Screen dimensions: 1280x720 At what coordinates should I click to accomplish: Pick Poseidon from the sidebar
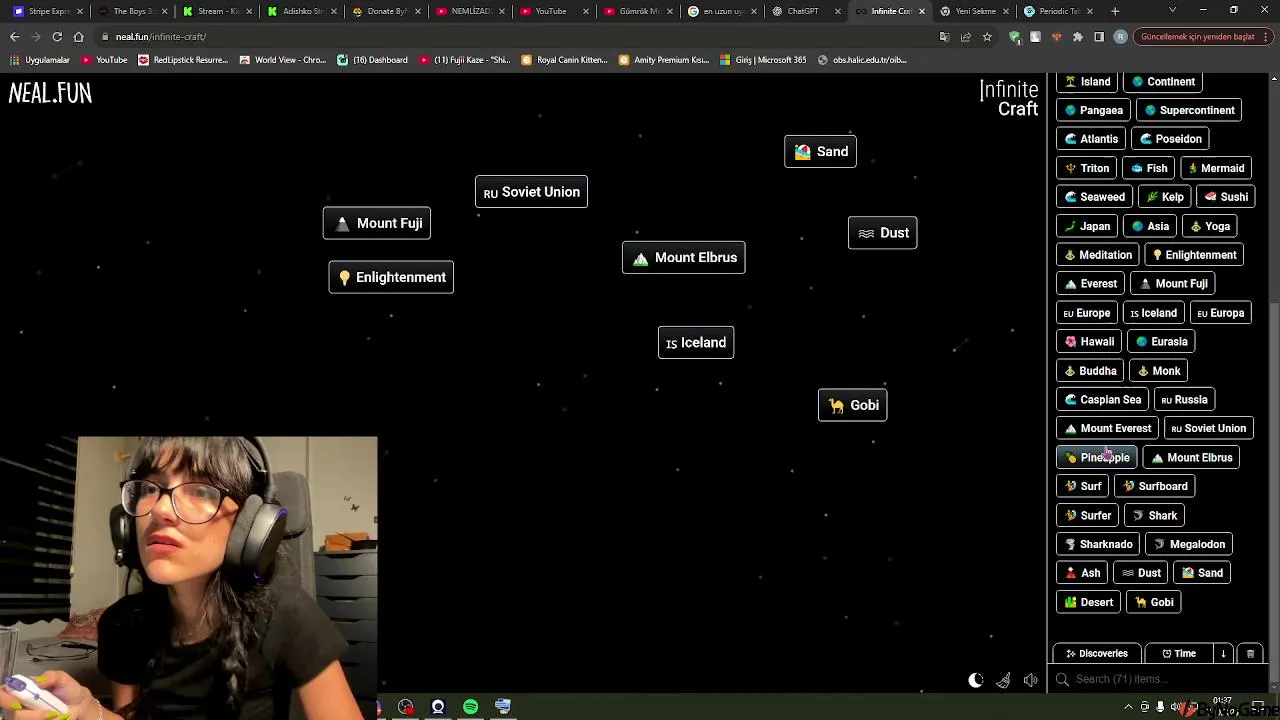[x=1170, y=139]
